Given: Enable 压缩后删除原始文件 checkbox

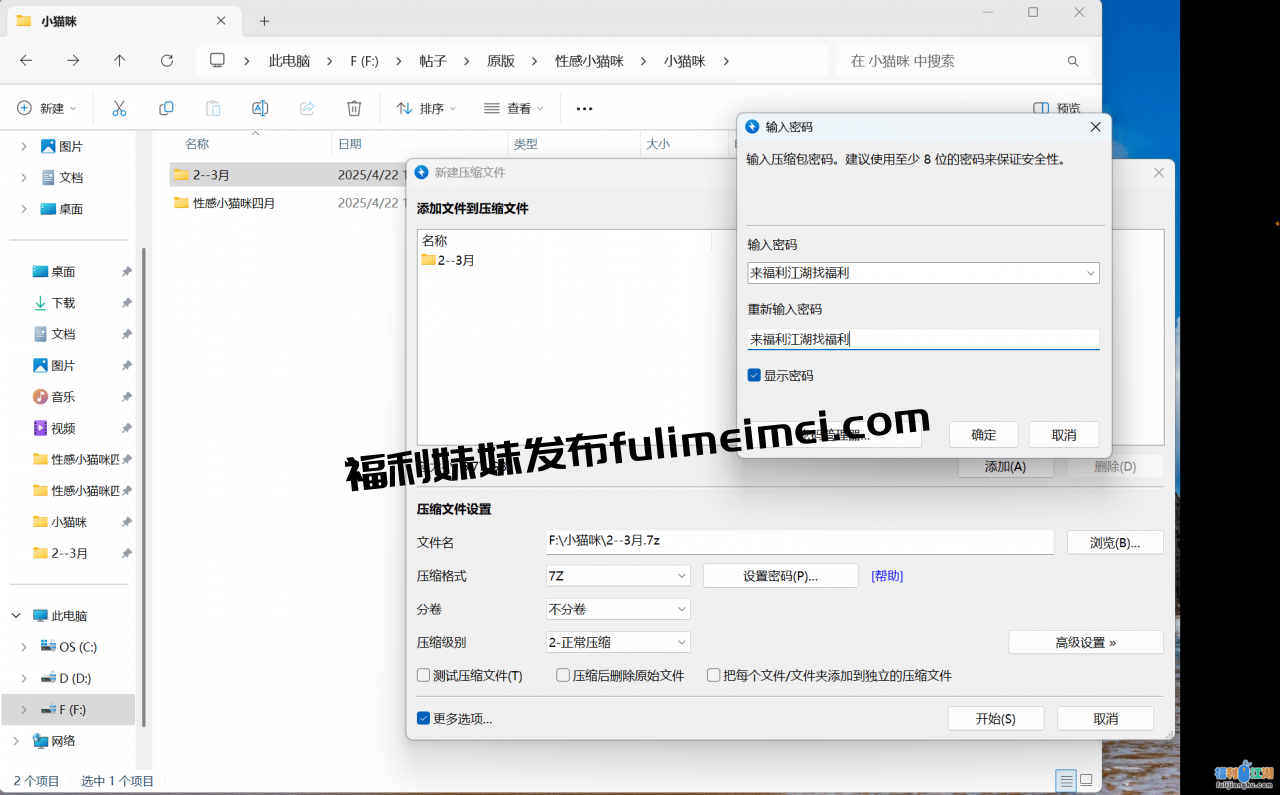Looking at the screenshot, I should [x=563, y=676].
